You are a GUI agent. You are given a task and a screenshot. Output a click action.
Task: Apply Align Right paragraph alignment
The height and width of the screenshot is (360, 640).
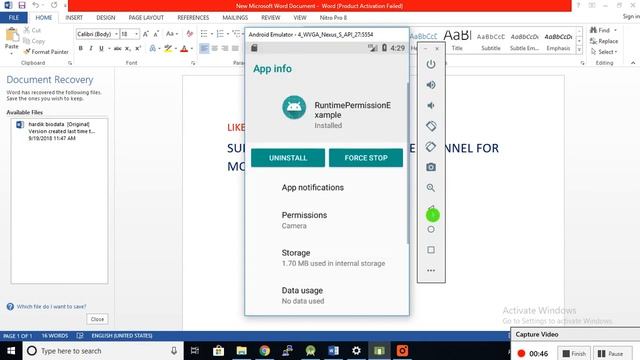click(224, 48)
